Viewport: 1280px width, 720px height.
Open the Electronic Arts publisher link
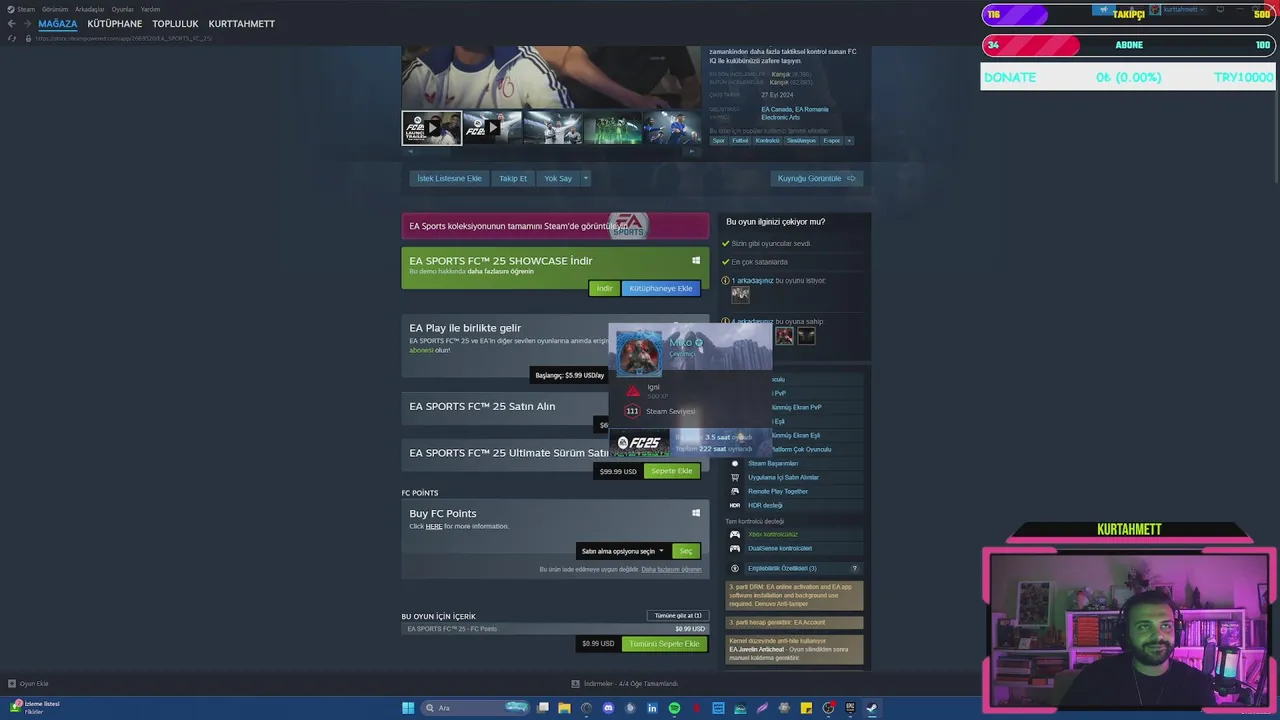coord(780,117)
